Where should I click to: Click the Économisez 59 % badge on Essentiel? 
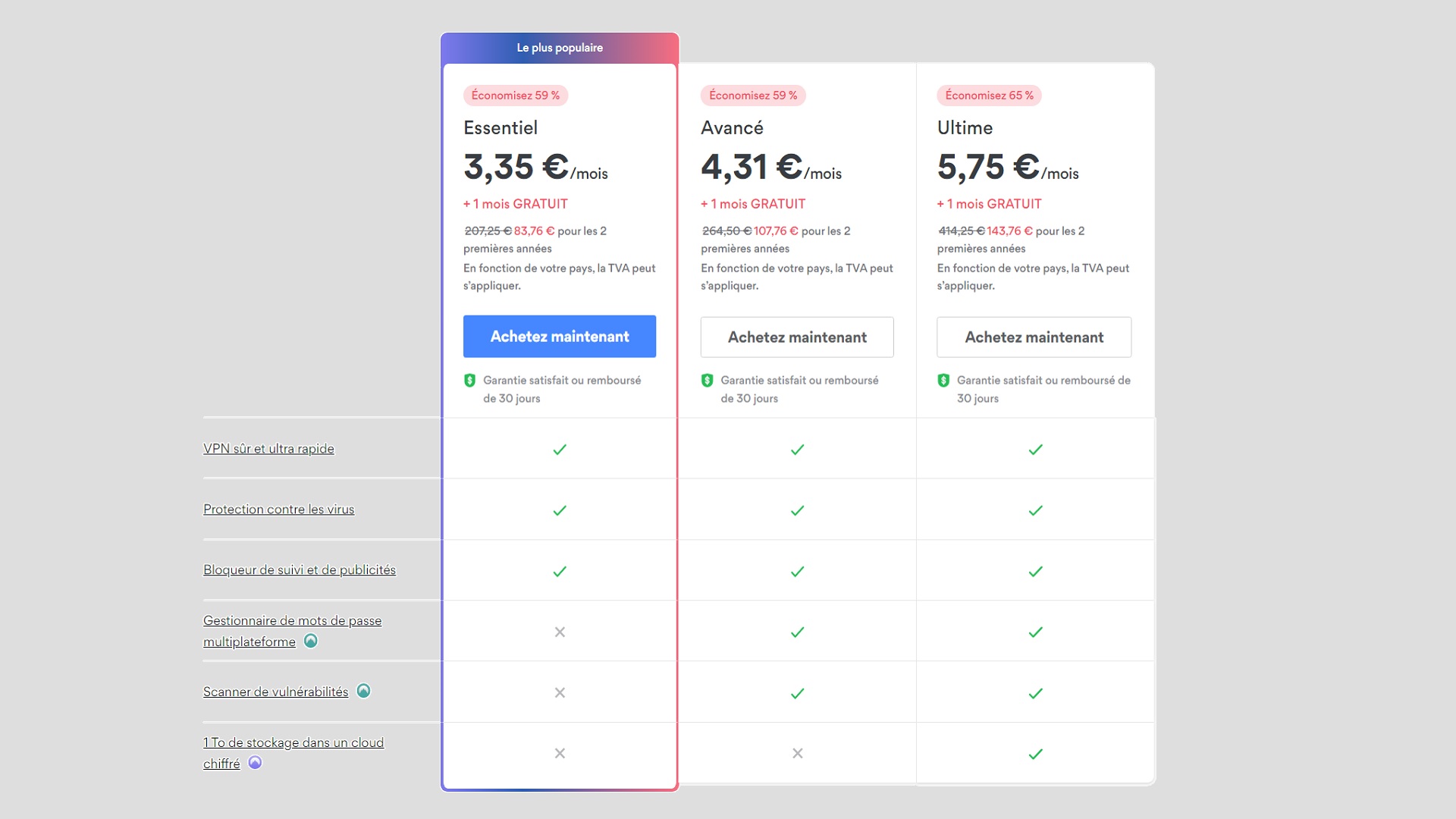[x=516, y=96]
